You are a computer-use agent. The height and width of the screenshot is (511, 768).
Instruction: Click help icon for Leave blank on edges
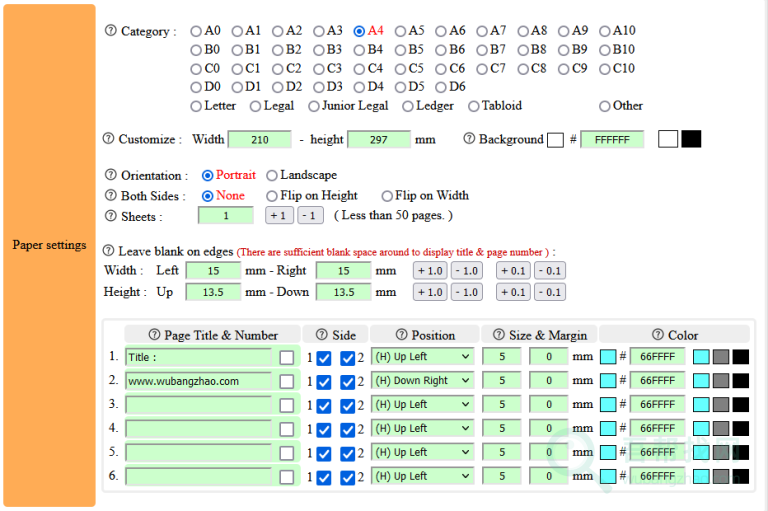tap(109, 252)
